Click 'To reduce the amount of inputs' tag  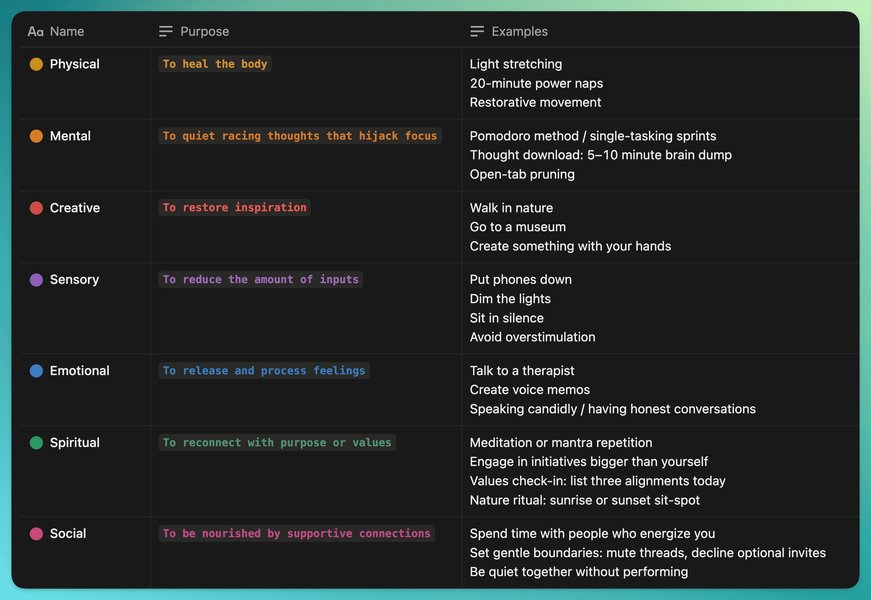pos(260,280)
